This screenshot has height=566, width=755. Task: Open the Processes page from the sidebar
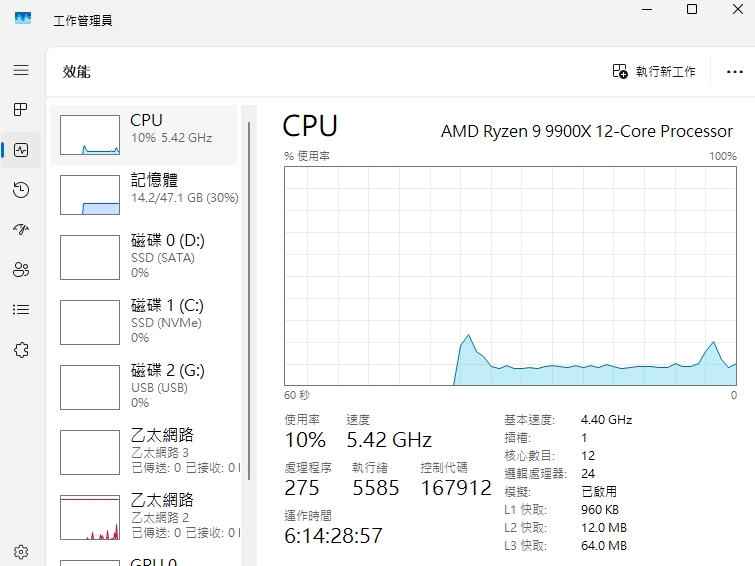tap(21, 109)
